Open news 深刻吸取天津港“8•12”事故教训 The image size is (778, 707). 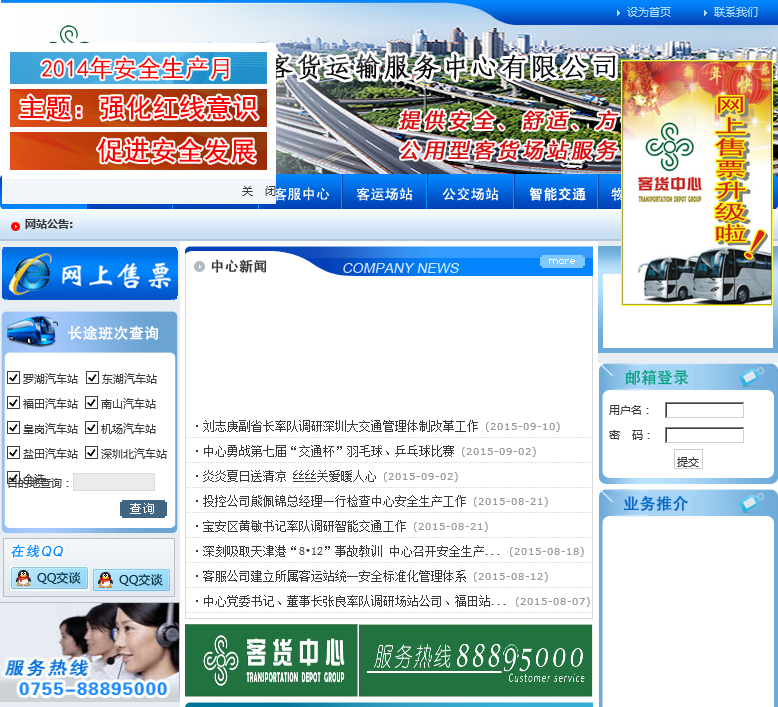click(352, 551)
